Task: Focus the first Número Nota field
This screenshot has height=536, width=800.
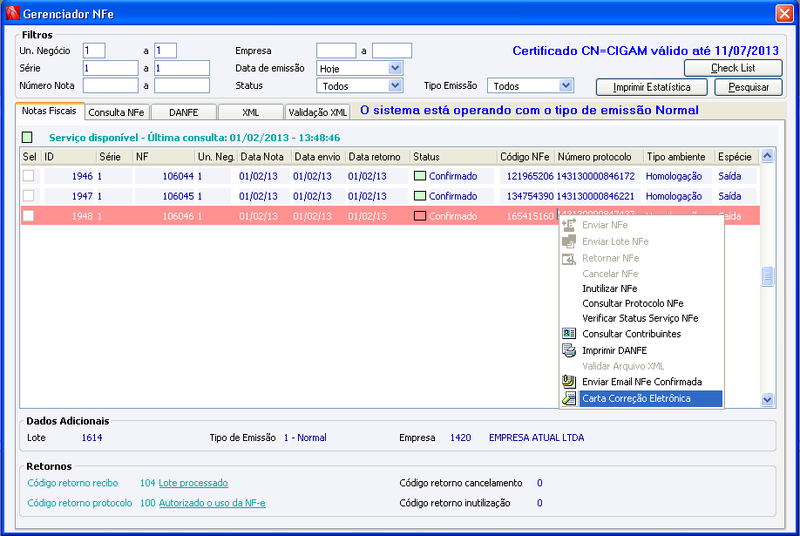Action: [111, 86]
